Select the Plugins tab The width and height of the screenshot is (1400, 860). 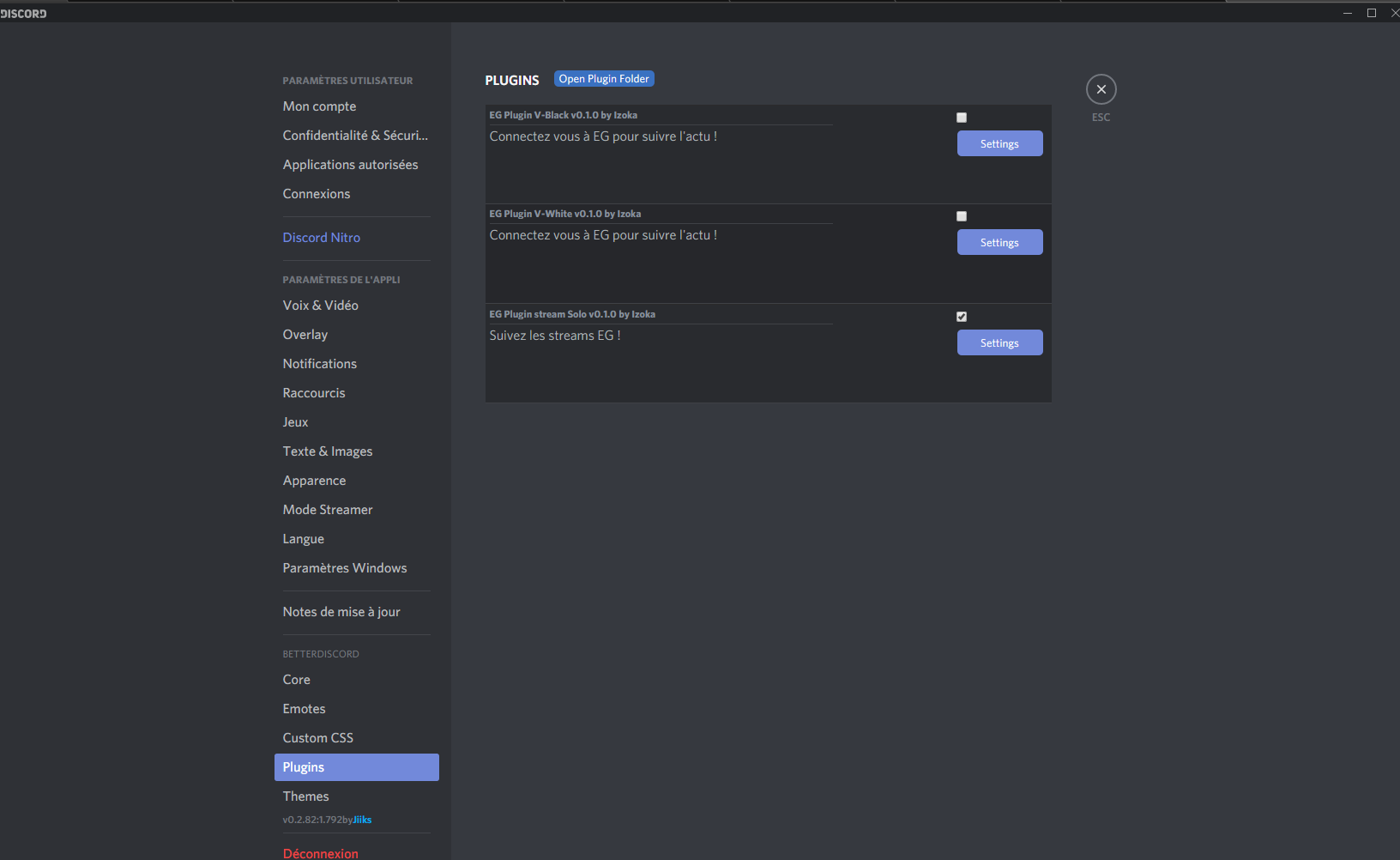pos(356,767)
